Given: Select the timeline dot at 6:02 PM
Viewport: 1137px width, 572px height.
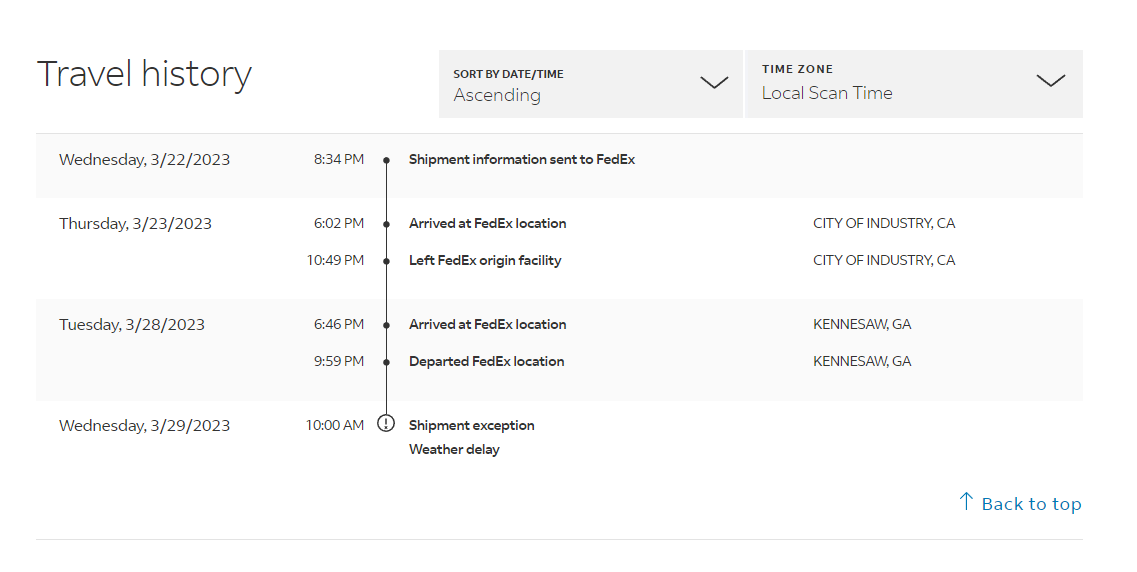Looking at the screenshot, I should tap(386, 224).
